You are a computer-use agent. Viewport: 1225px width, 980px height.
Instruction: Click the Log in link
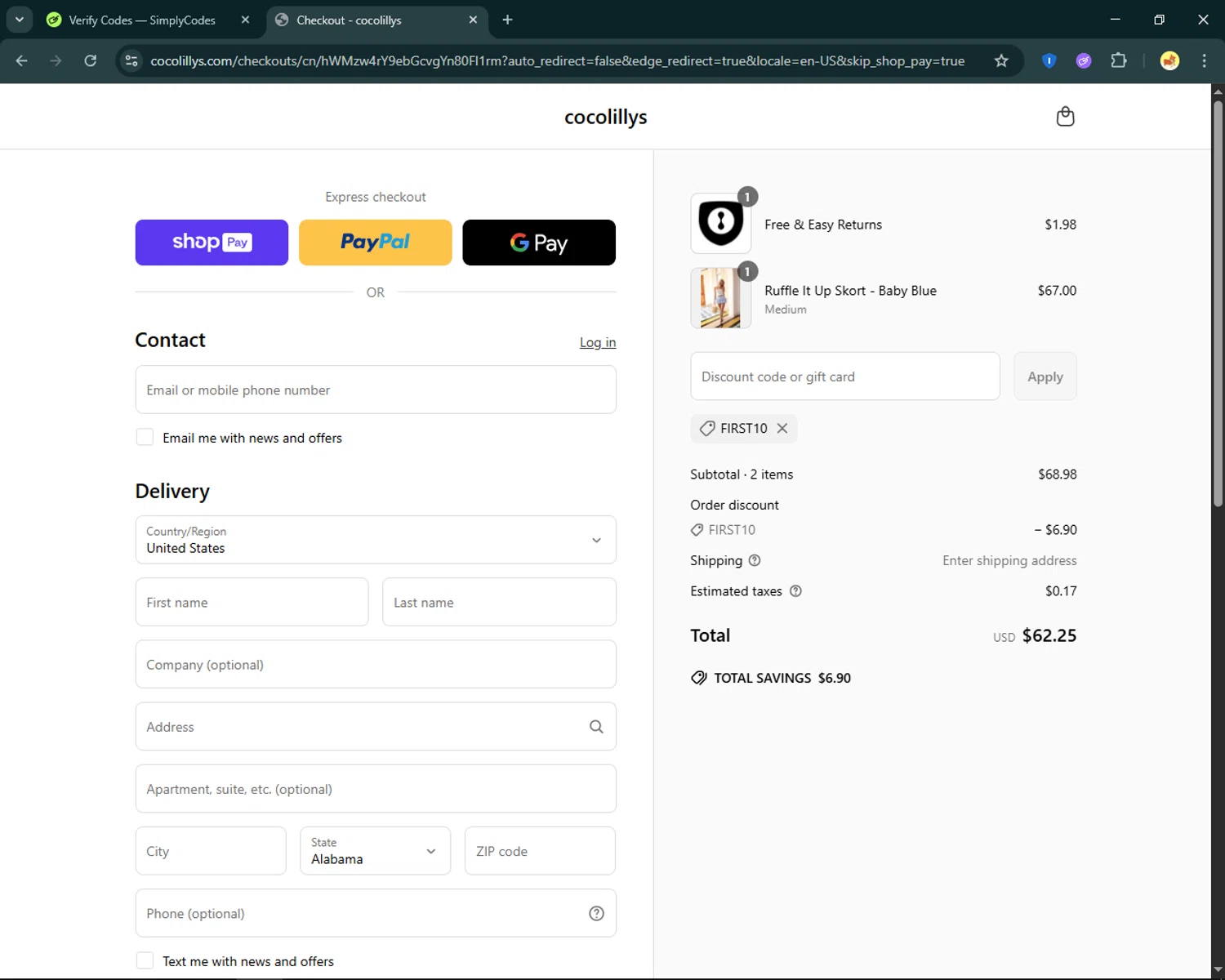click(598, 342)
